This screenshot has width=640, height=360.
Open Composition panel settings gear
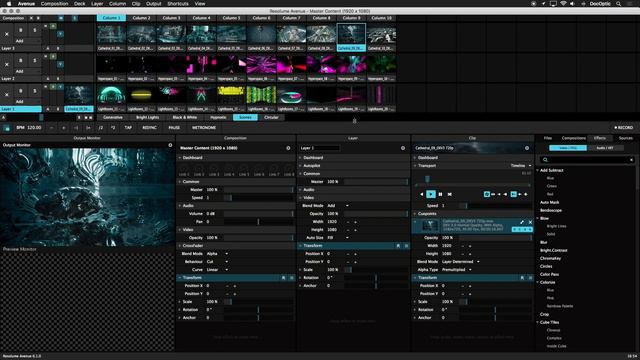(x=288, y=148)
